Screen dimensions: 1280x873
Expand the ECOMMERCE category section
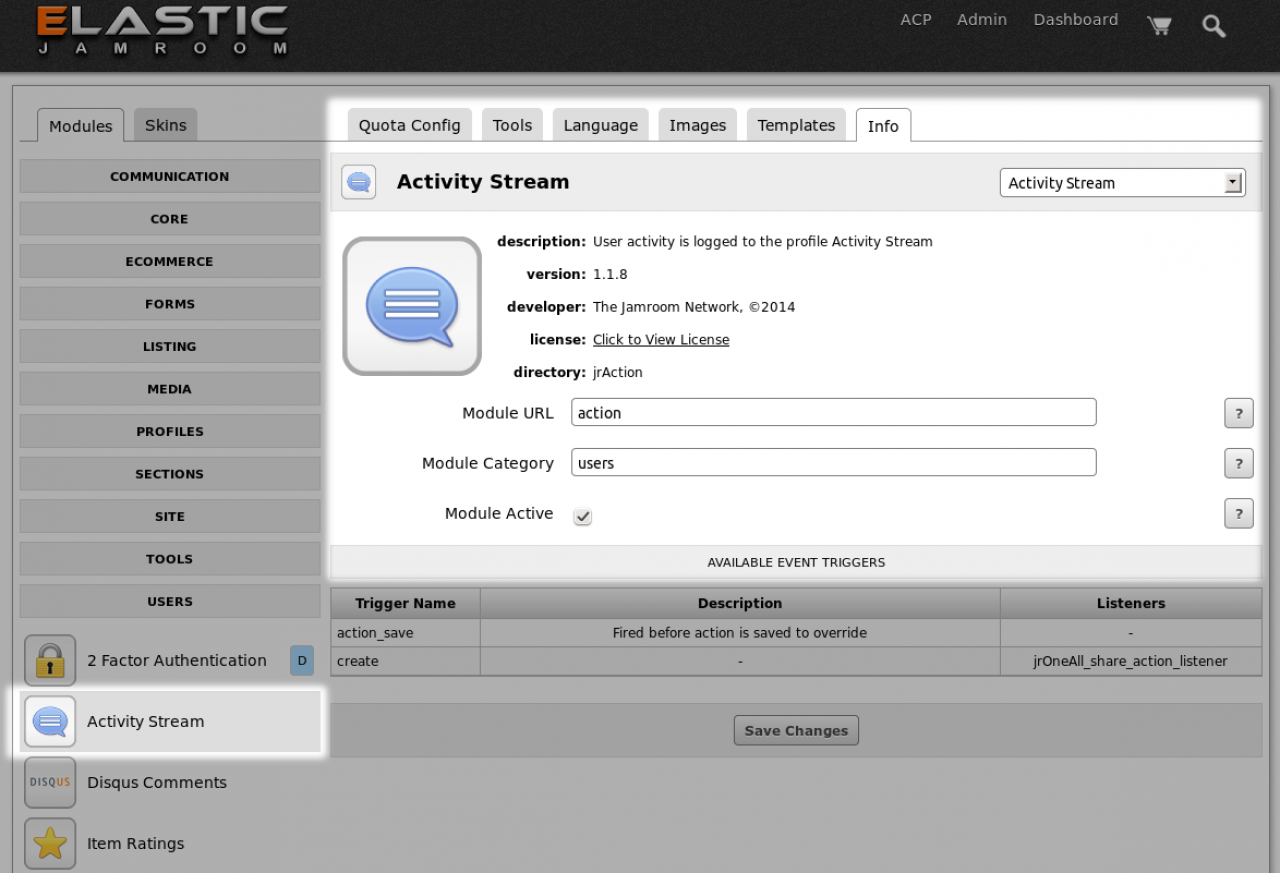(170, 261)
